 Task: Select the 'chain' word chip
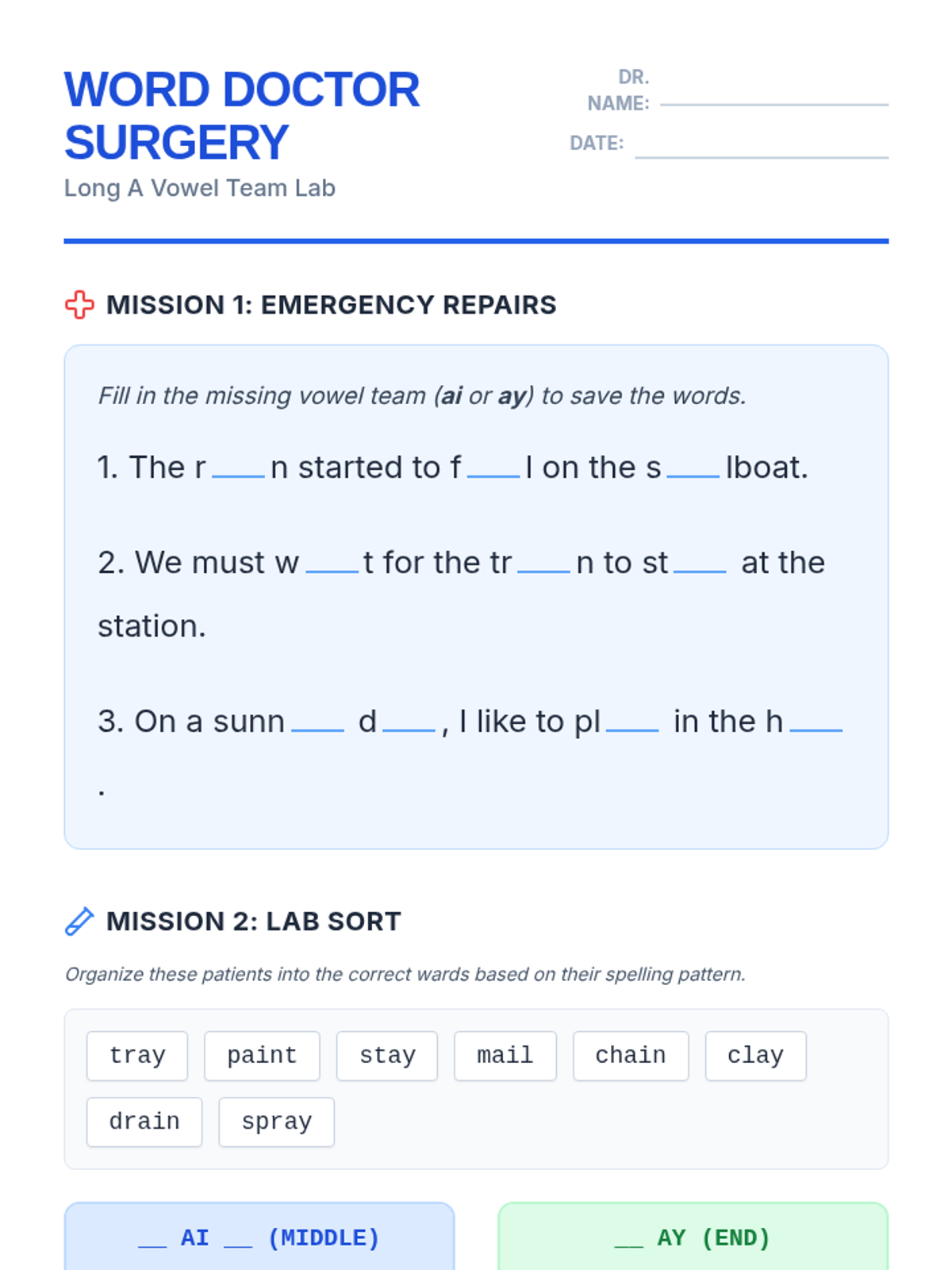[x=631, y=1056]
